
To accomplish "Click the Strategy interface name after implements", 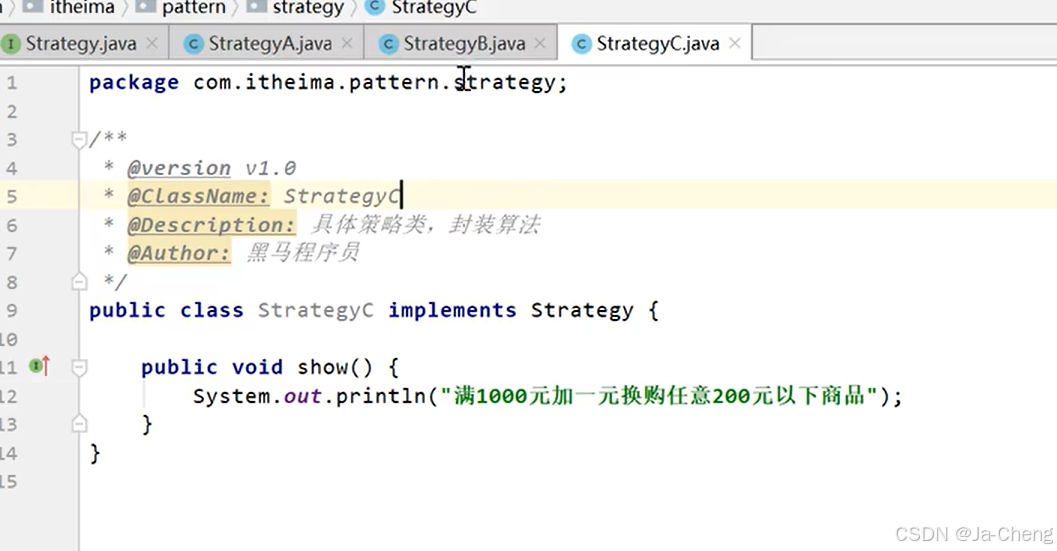I will (582, 311).
